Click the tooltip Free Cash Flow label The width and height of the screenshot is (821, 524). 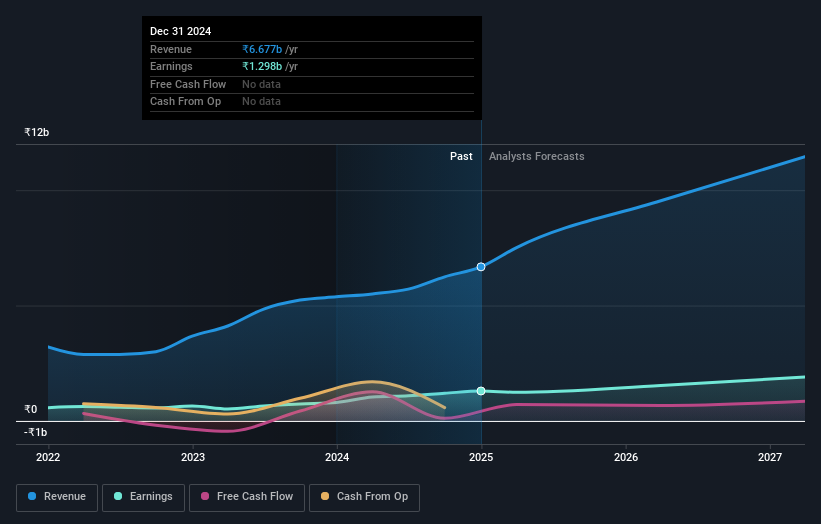[188, 84]
